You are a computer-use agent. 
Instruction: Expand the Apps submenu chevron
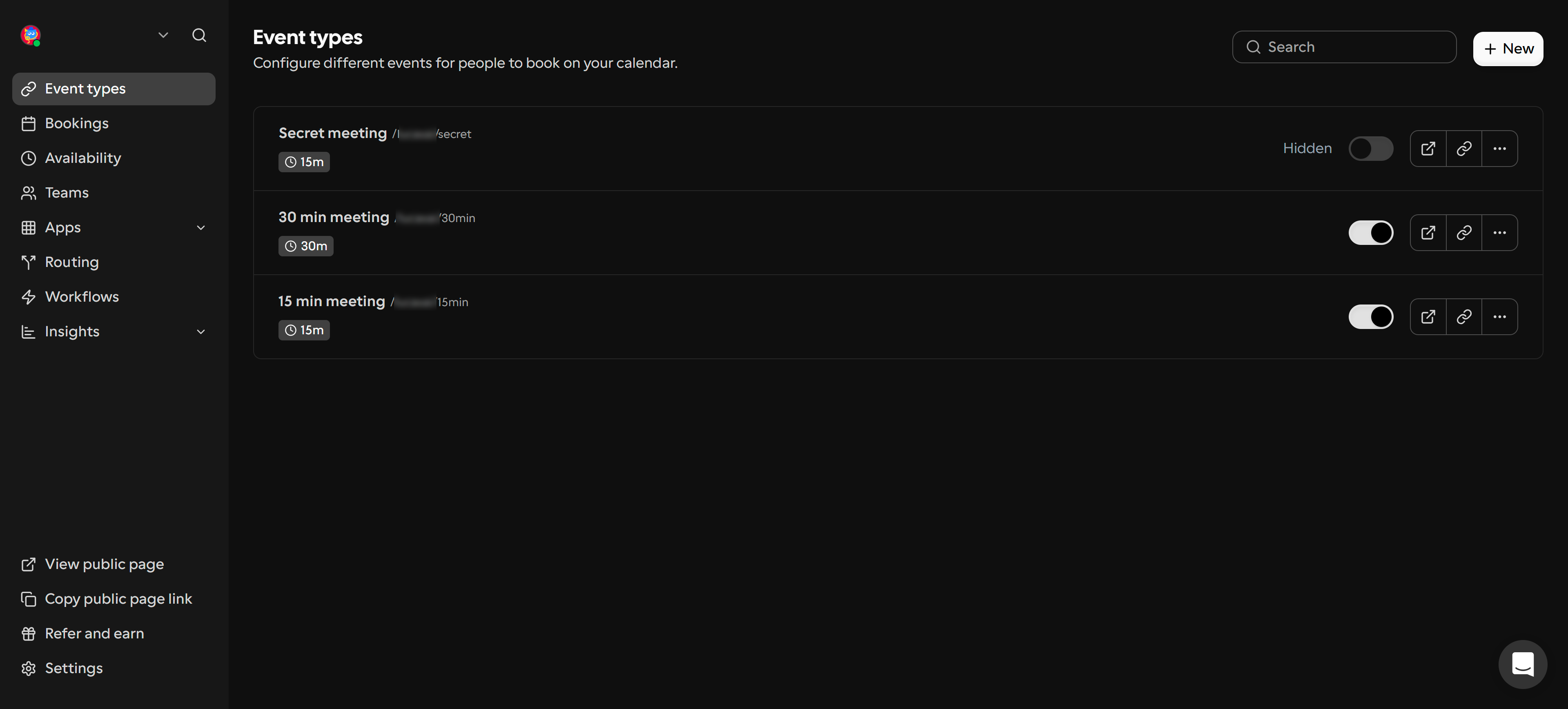tap(201, 228)
